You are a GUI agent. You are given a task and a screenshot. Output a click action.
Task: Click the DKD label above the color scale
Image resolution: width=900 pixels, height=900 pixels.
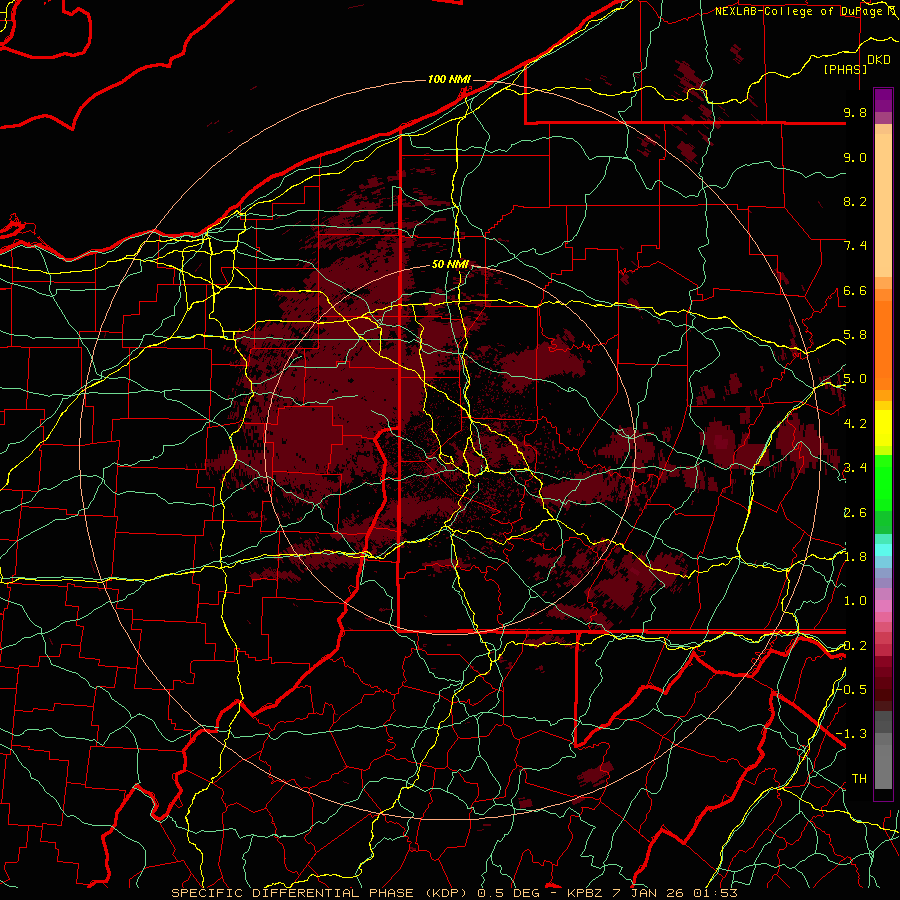[879, 60]
